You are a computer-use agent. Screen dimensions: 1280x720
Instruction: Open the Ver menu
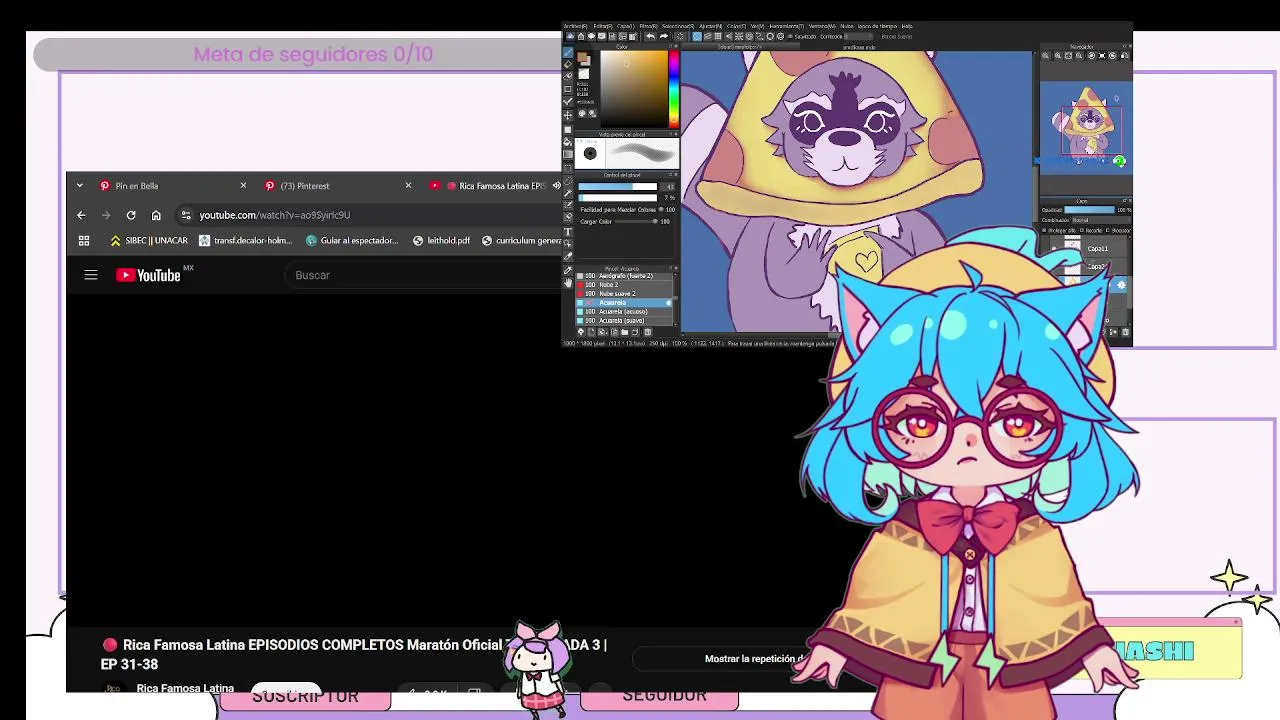pos(757,26)
